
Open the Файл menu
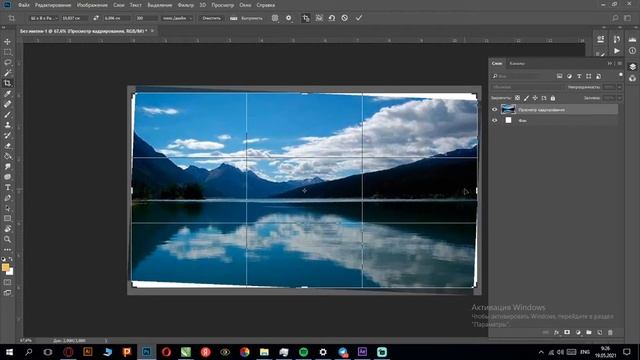pyautogui.click(x=24, y=5)
